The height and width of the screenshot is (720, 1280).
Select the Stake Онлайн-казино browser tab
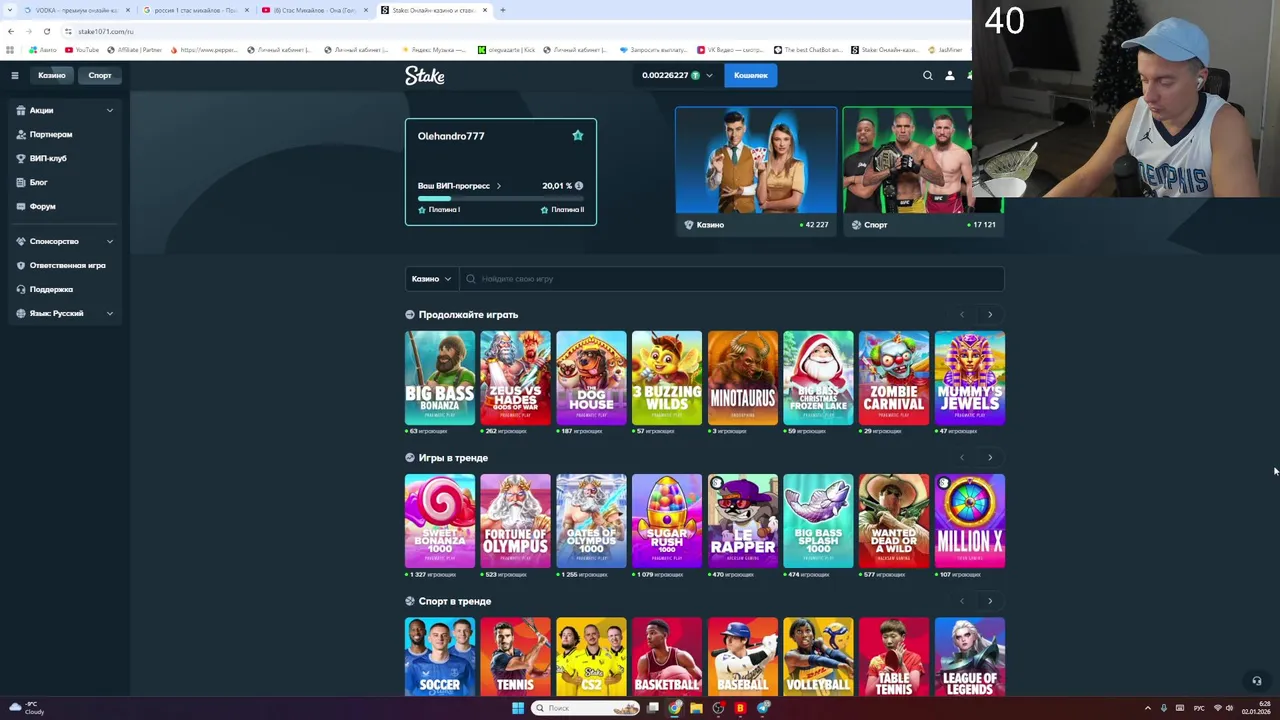click(x=434, y=10)
